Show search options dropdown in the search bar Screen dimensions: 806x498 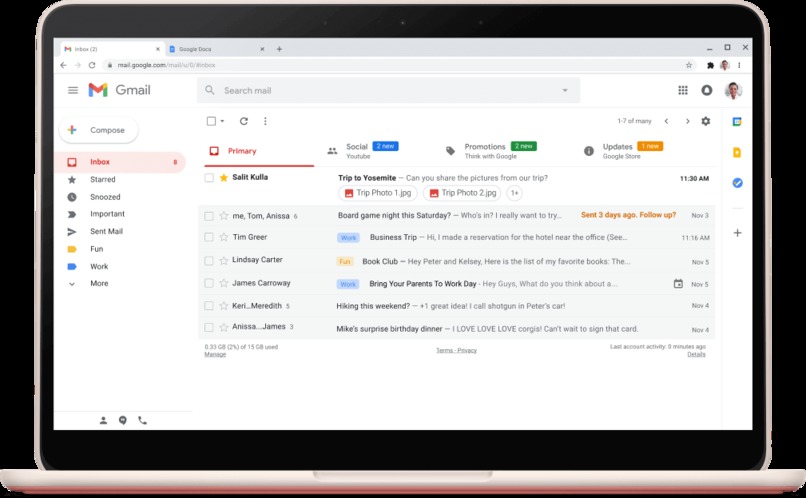pyautogui.click(x=565, y=90)
